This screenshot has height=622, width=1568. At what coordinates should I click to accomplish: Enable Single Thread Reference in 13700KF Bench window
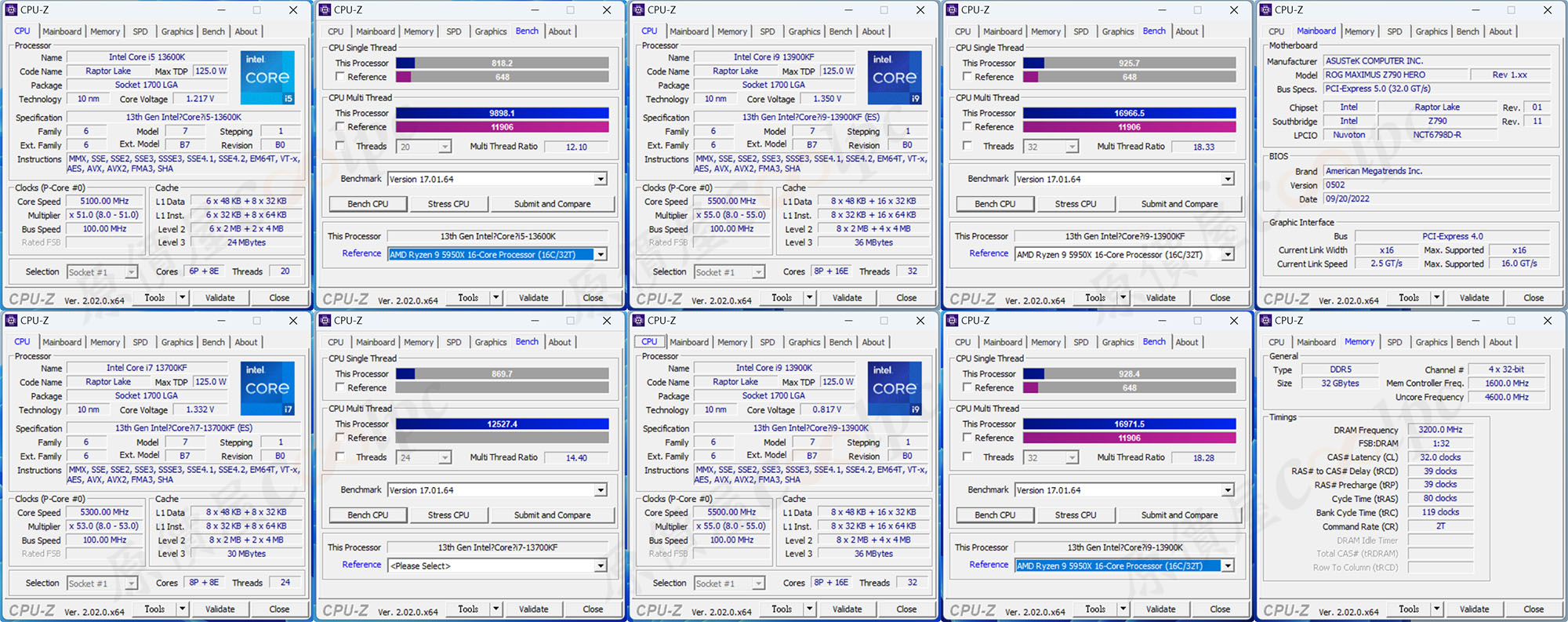[x=340, y=387]
